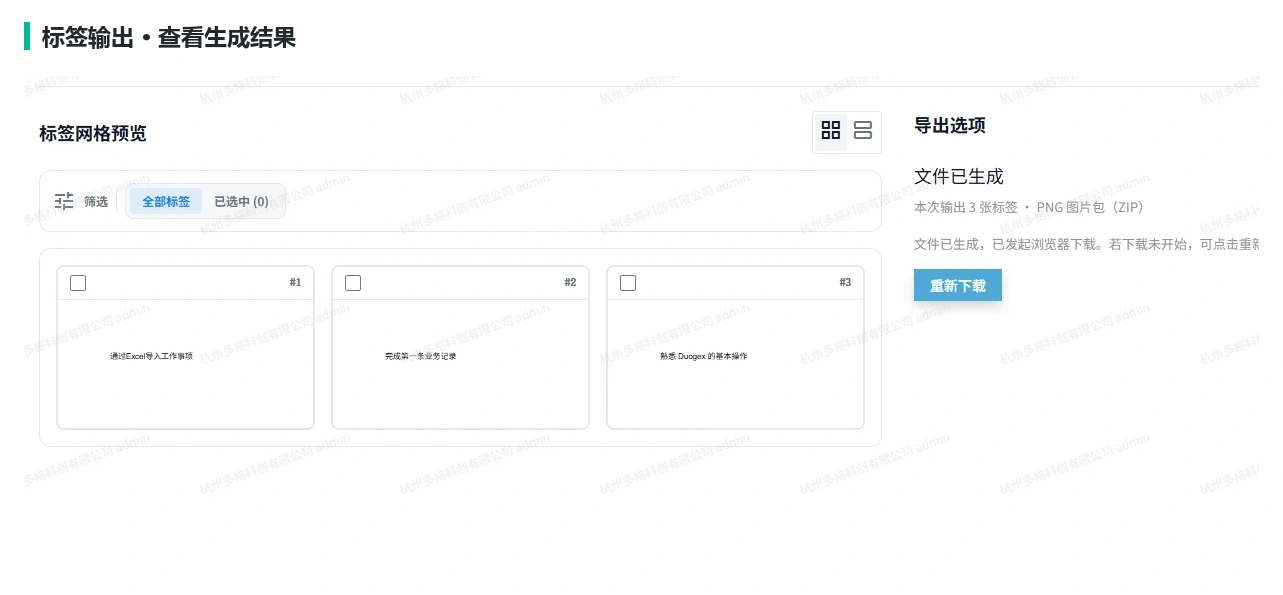Click the #3 label number
Image resolution: width=1283 pixels, height=595 pixels.
845,283
